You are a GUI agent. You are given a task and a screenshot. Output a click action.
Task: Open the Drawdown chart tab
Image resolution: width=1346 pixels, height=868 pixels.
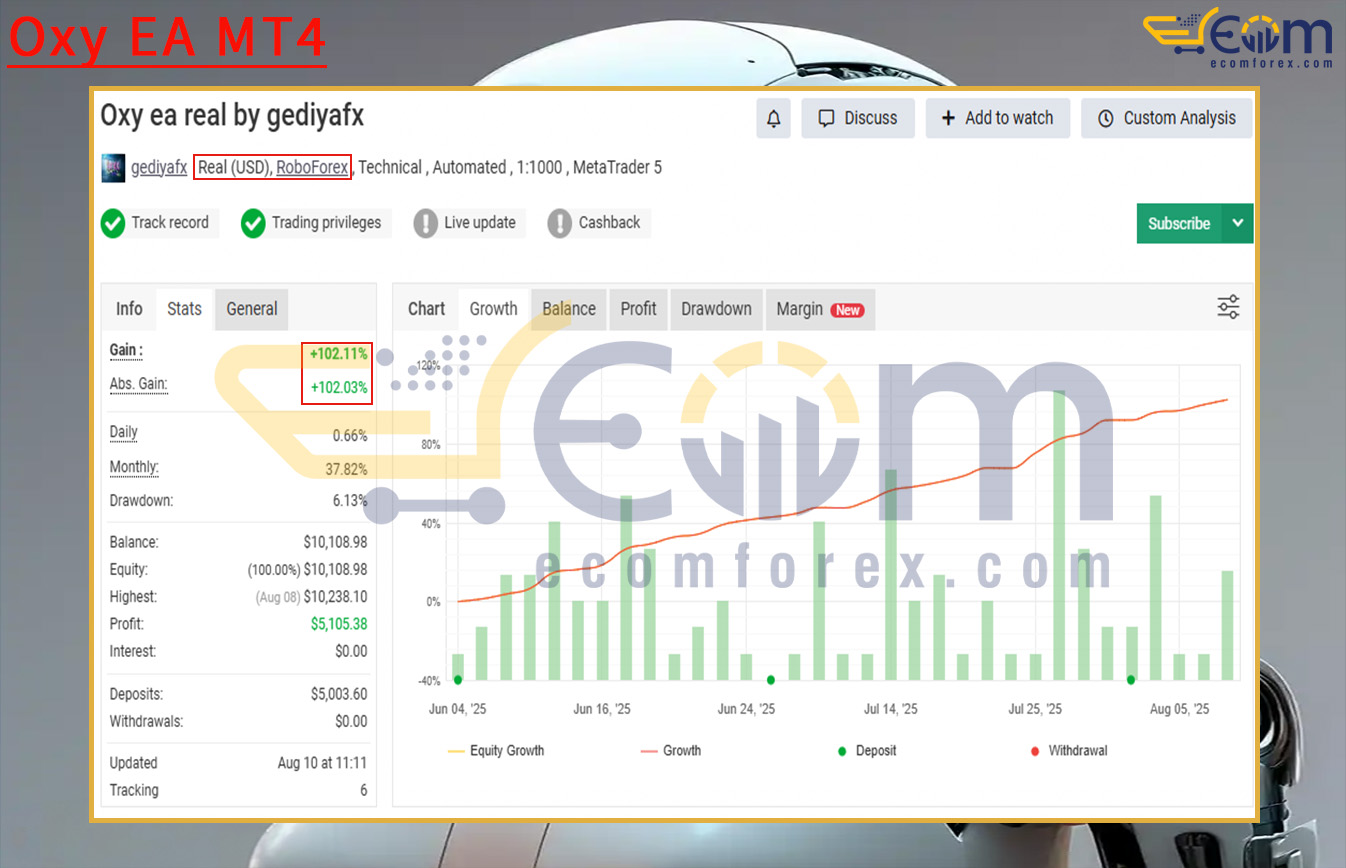(x=716, y=309)
